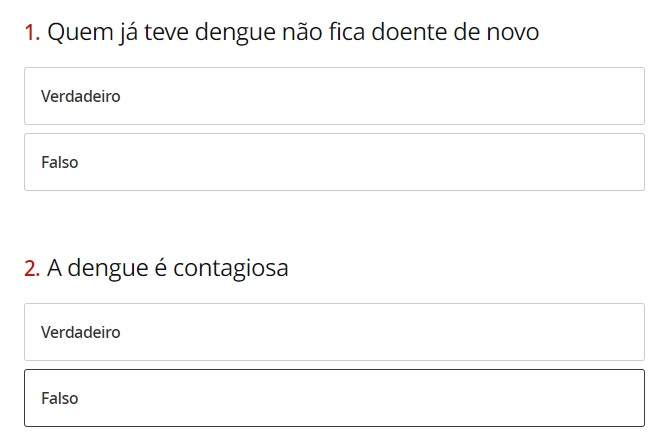Image resolution: width=651 pixels, height=434 pixels.
Task: Mark first statement as false
Action: tap(334, 162)
